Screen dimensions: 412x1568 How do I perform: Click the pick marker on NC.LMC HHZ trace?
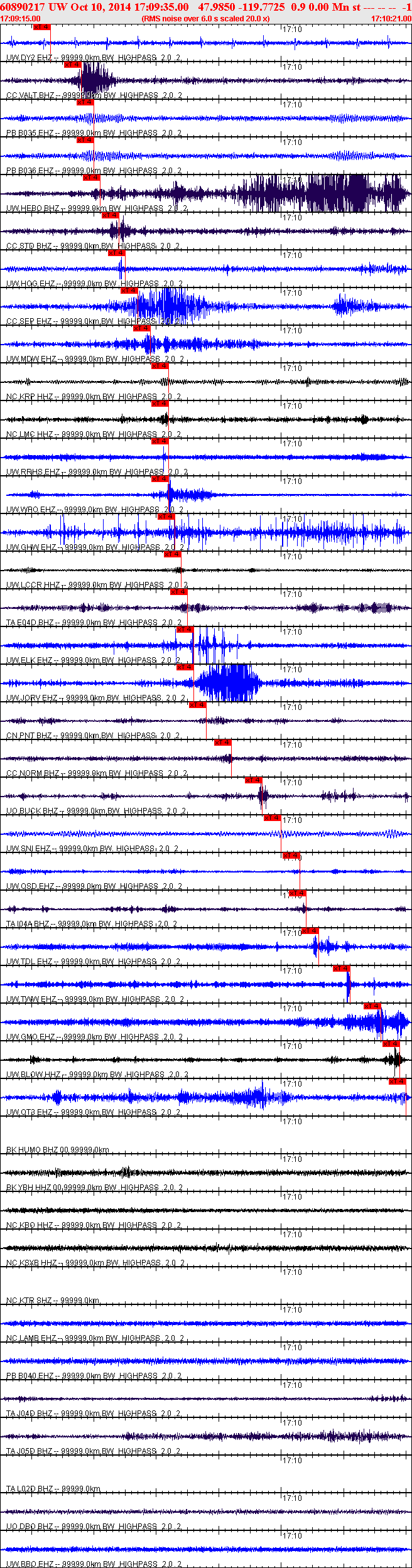pos(161,404)
